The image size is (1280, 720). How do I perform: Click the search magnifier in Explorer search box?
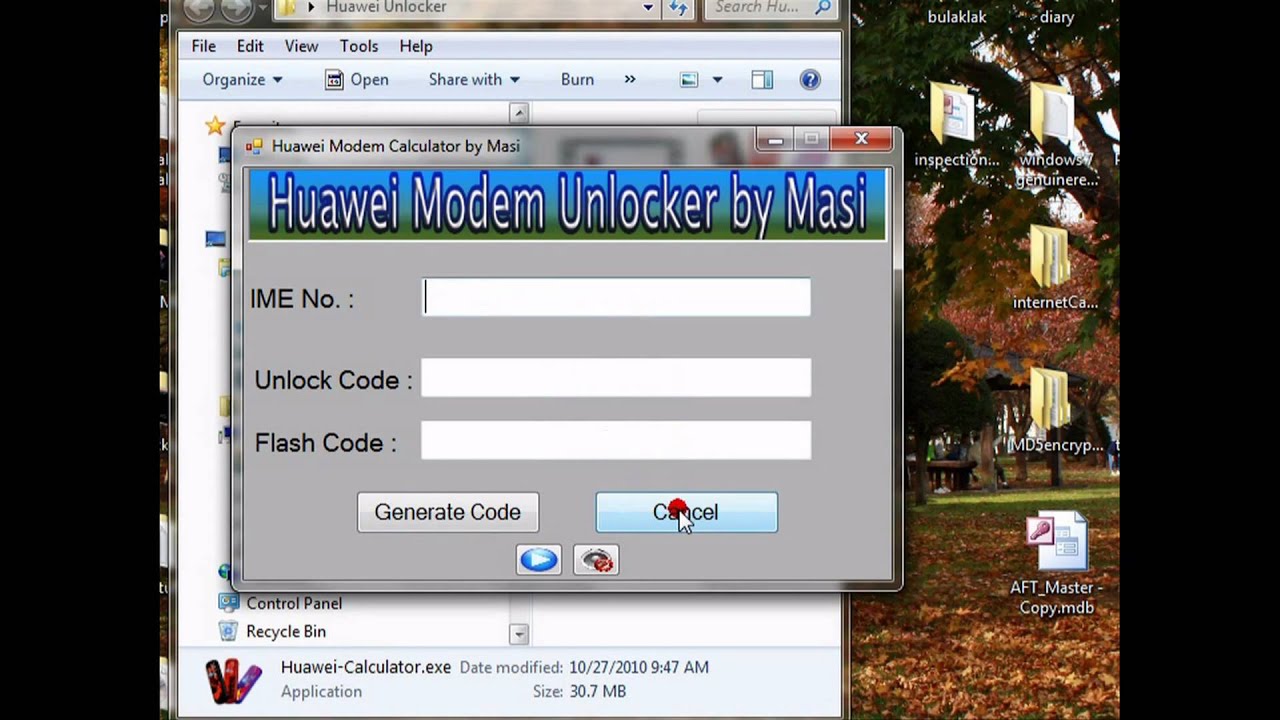(823, 8)
